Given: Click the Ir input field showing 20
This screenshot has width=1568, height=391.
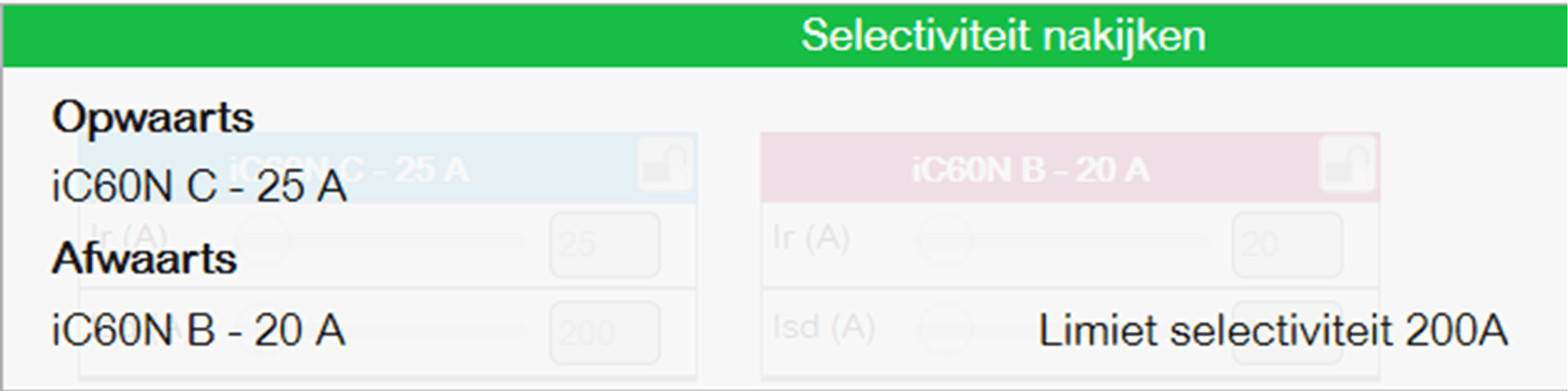Looking at the screenshot, I should coord(1286,244).
